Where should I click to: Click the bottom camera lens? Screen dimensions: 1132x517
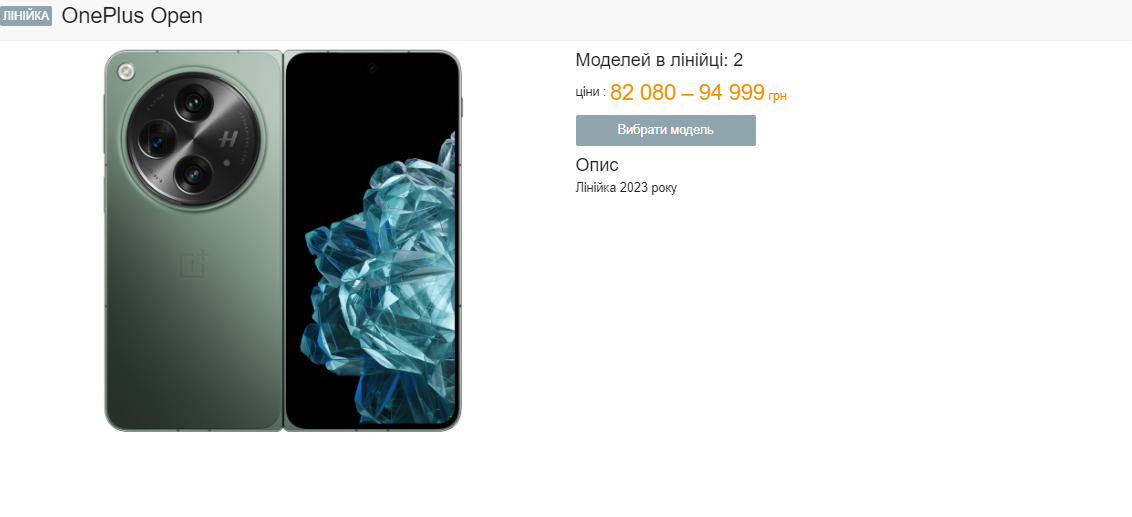pyautogui.click(x=192, y=174)
